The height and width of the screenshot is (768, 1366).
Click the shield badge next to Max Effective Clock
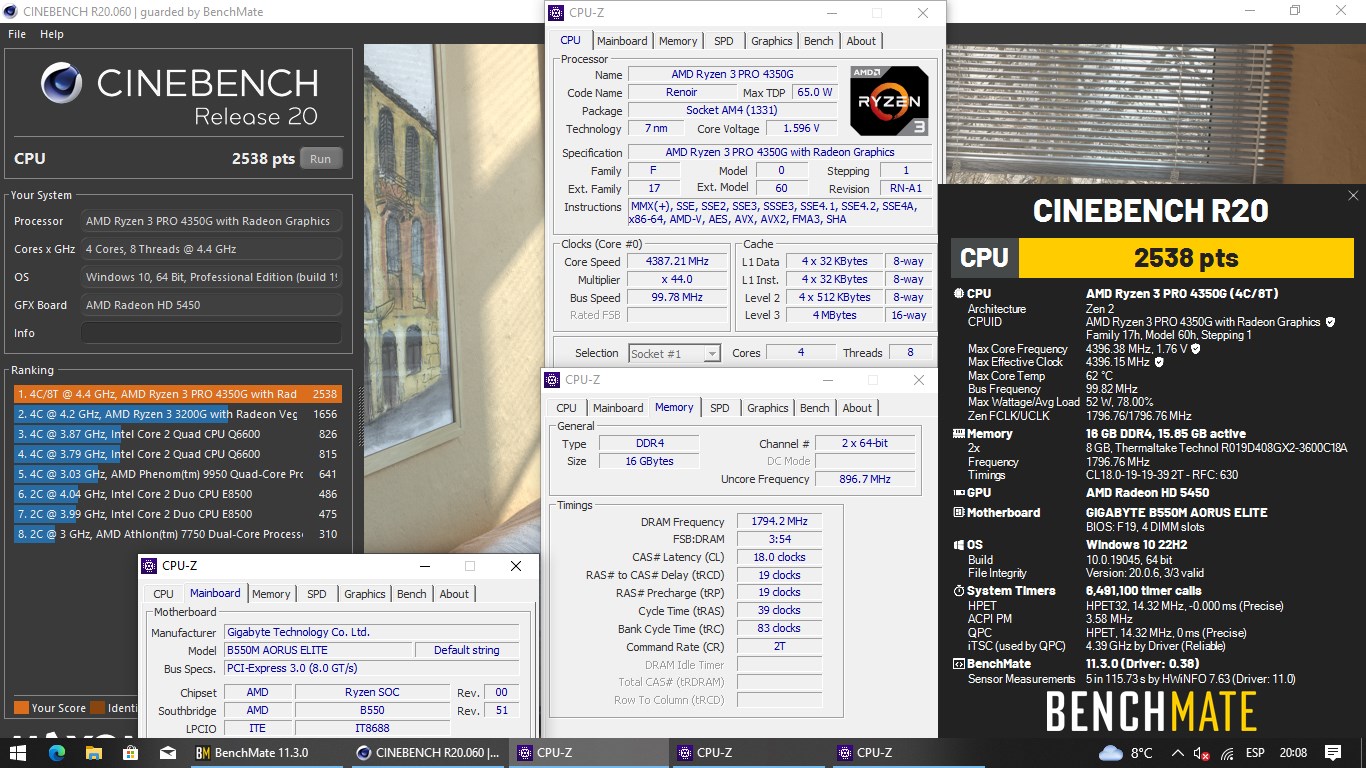(x=1159, y=362)
